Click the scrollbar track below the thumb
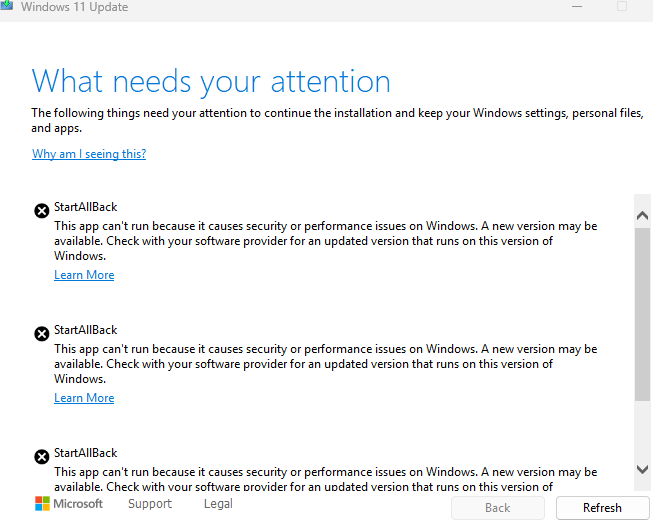653x520 pixels. pyautogui.click(x=642, y=431)
